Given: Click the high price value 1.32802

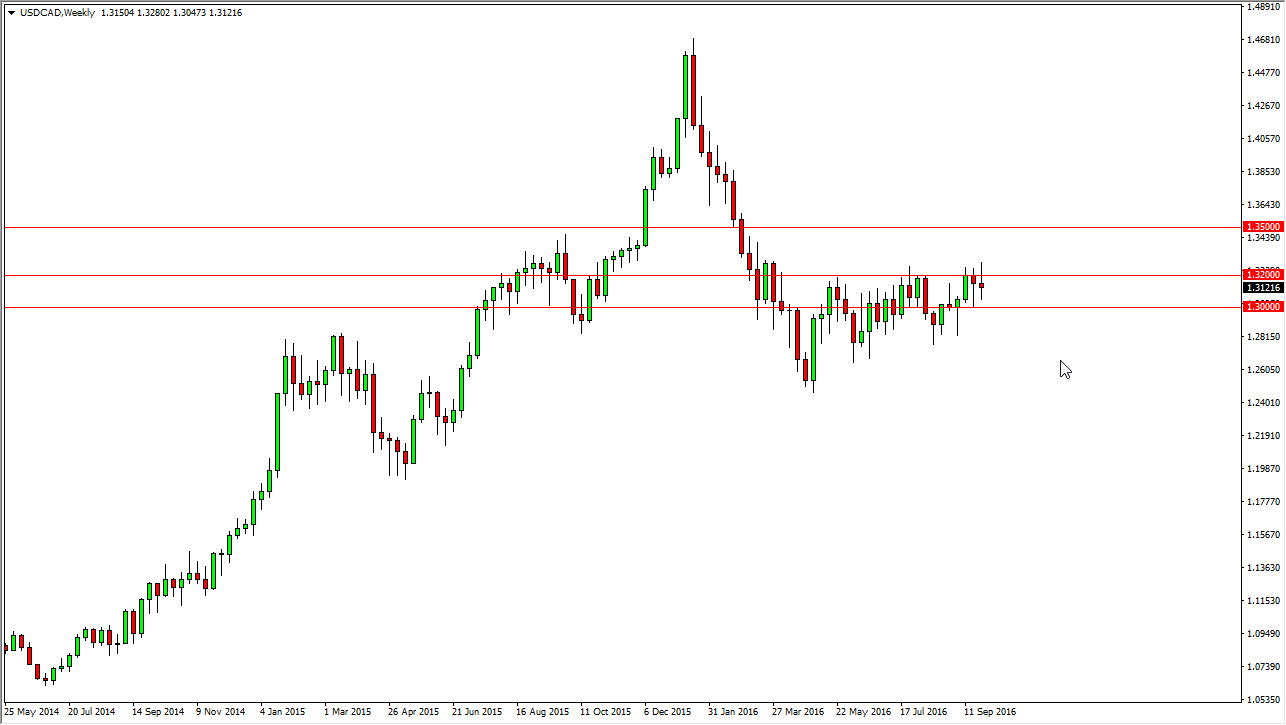Looking at the screenshot, I should 152,13.
